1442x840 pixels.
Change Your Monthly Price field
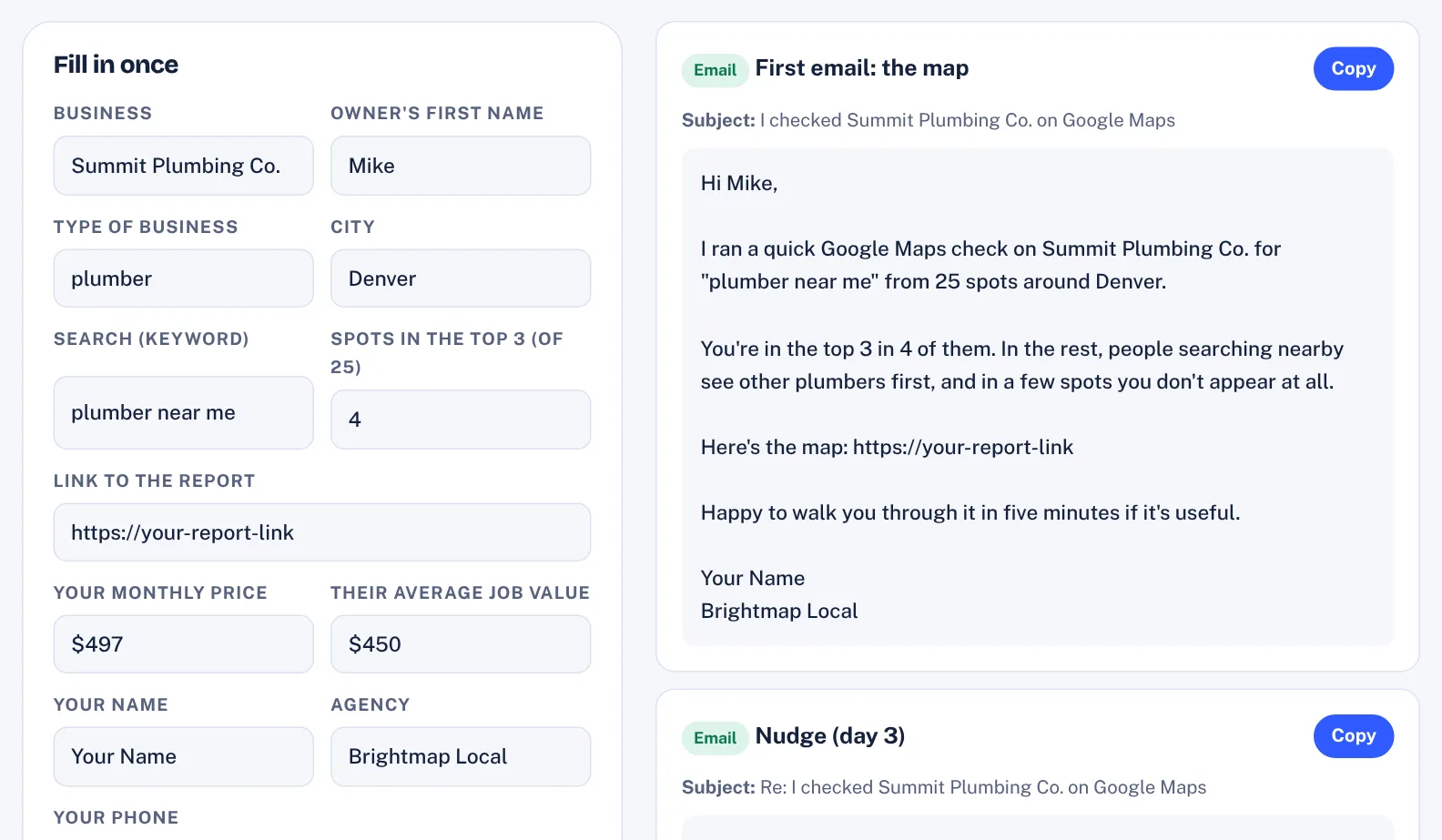[x=184, y=644]
